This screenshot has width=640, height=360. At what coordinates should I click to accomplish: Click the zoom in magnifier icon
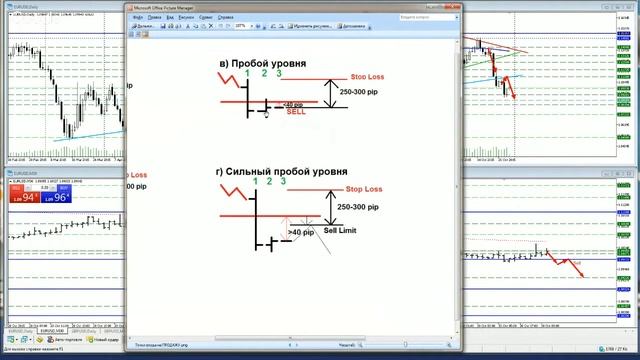coord(449,345)
